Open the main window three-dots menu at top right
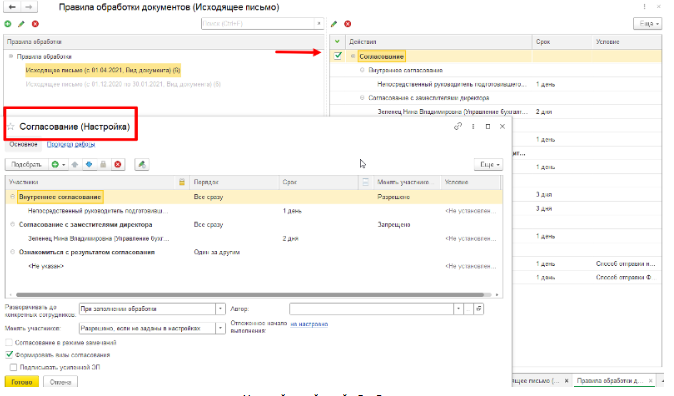Viewport: 674px width, 396px height. [644, 6]
